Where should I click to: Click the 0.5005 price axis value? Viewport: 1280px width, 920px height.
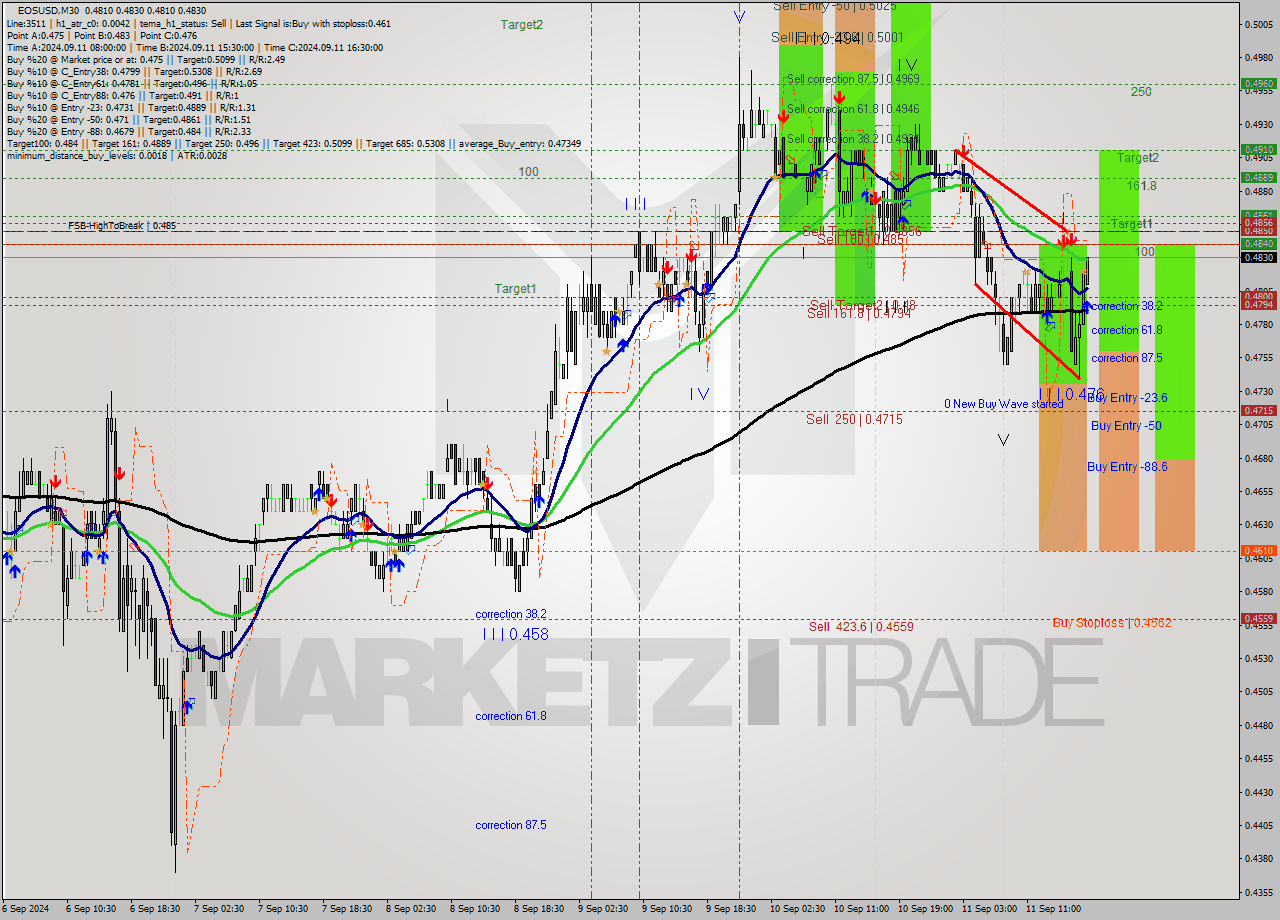click(1258, 24)
